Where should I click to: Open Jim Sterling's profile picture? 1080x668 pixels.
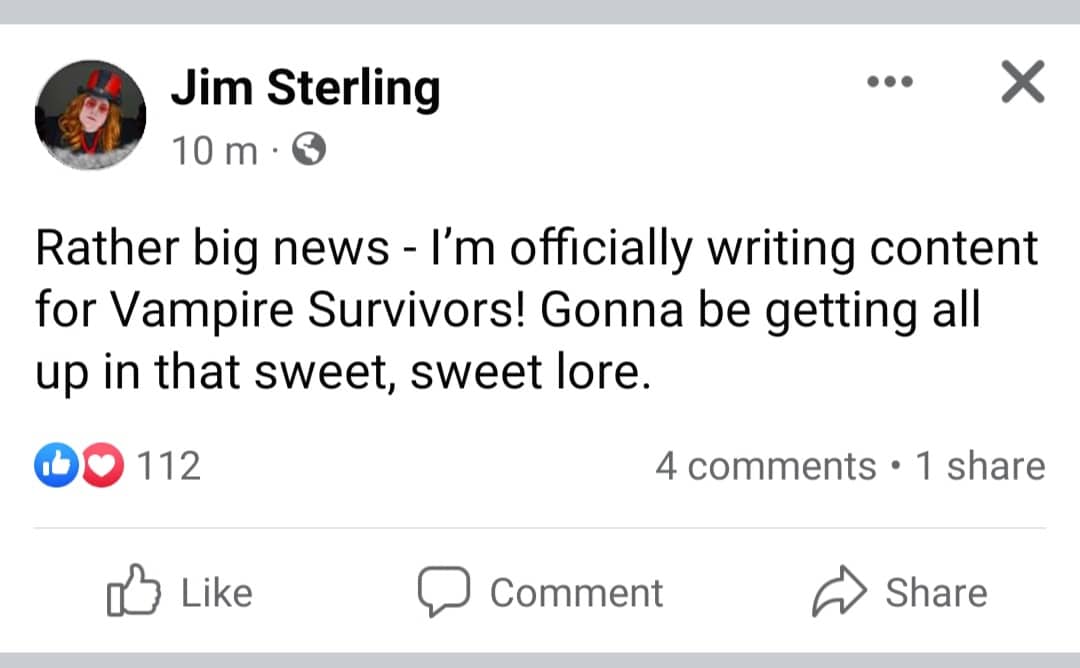[x=90, y=114]
